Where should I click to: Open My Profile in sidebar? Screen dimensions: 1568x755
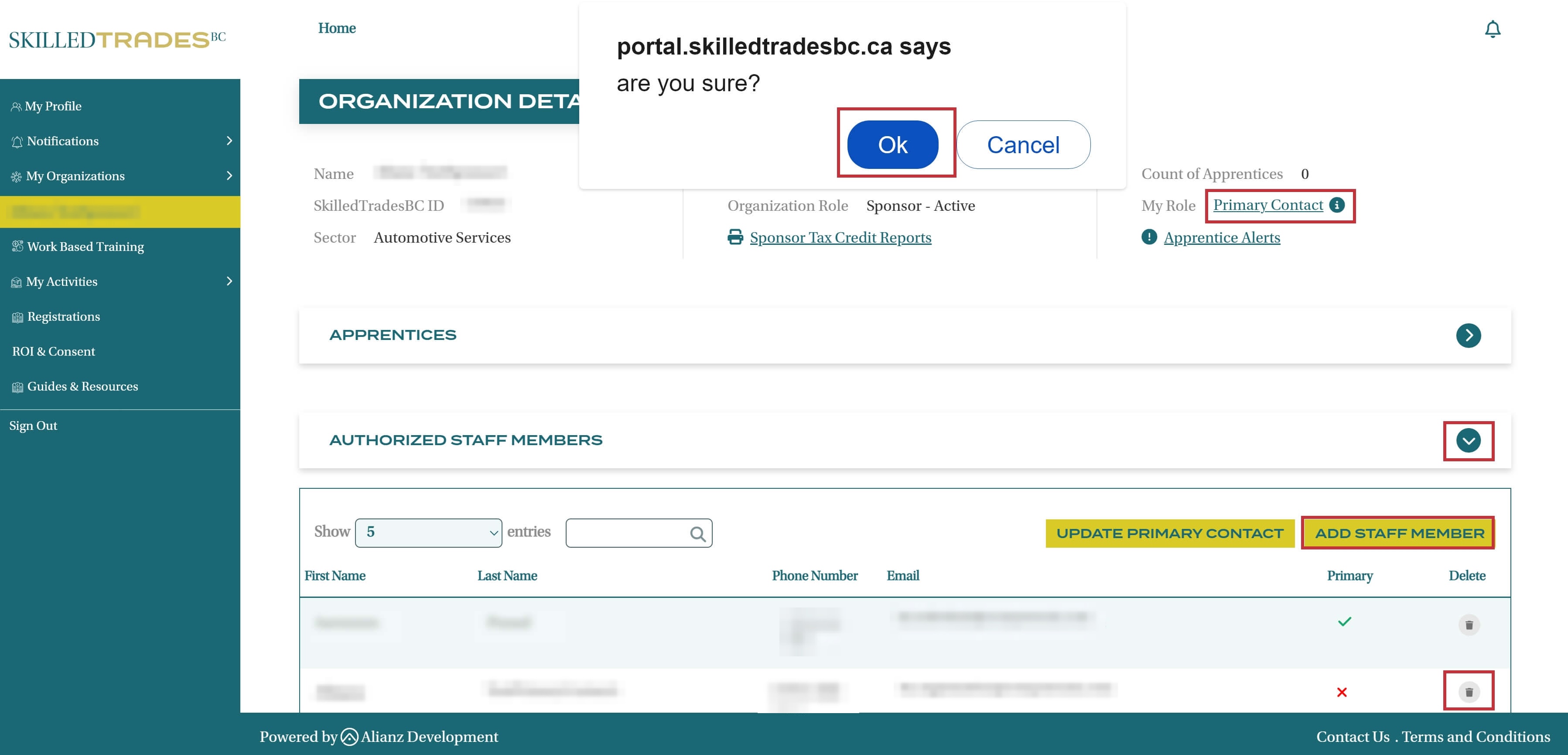point(53,106)
